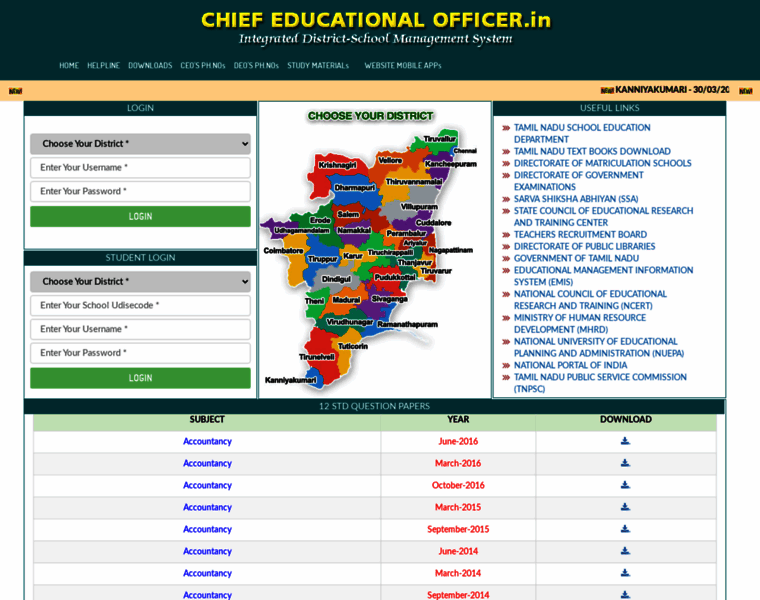Select Pudukkottai district on the map
This screenshot has width=760, height=600.
(395, 277)
